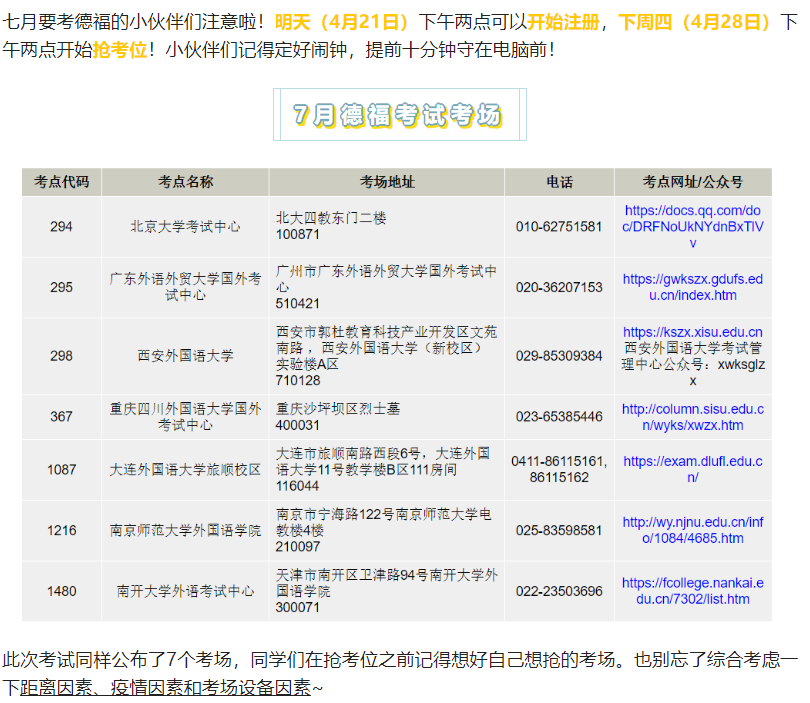Click the 7月德福考试考场 banner image
Image resolution: width=810 pixels, height=703 pixels.
[x=400, y=114]
